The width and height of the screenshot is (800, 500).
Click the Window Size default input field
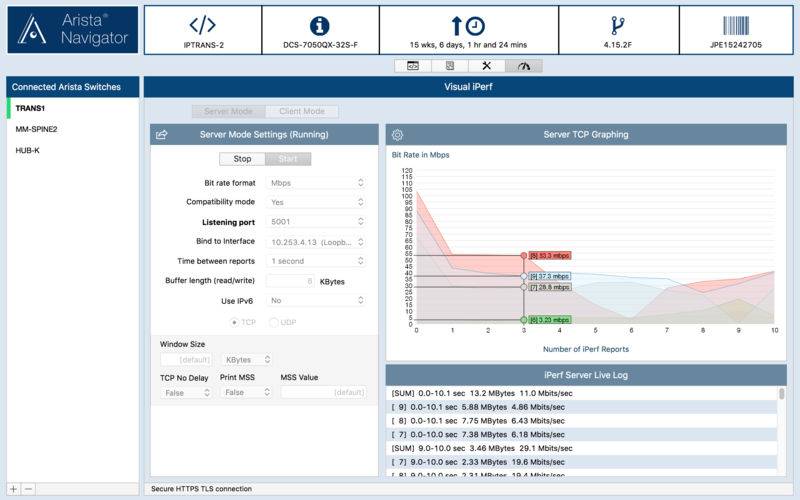pyautogui.click(x=186, y=360)
